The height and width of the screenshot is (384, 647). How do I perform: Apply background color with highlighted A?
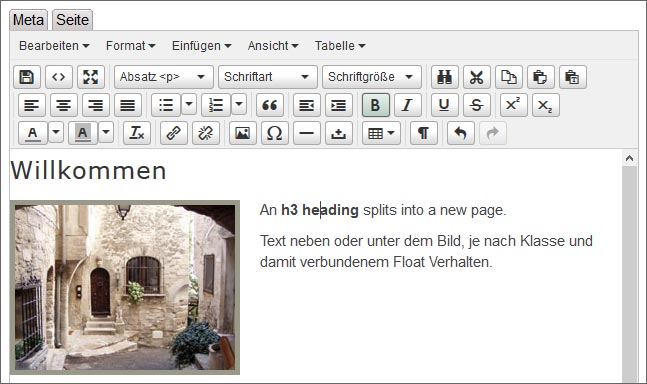tap(83, 133)
